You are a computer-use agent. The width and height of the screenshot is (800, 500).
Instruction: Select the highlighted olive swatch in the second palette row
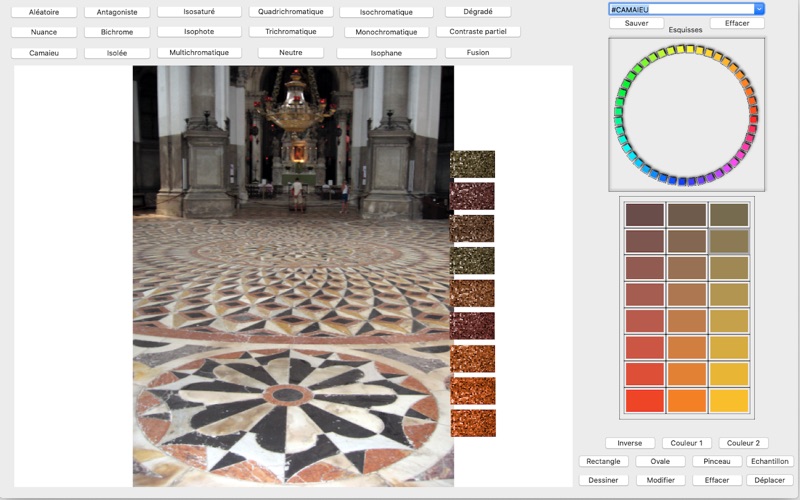(729, 241)
